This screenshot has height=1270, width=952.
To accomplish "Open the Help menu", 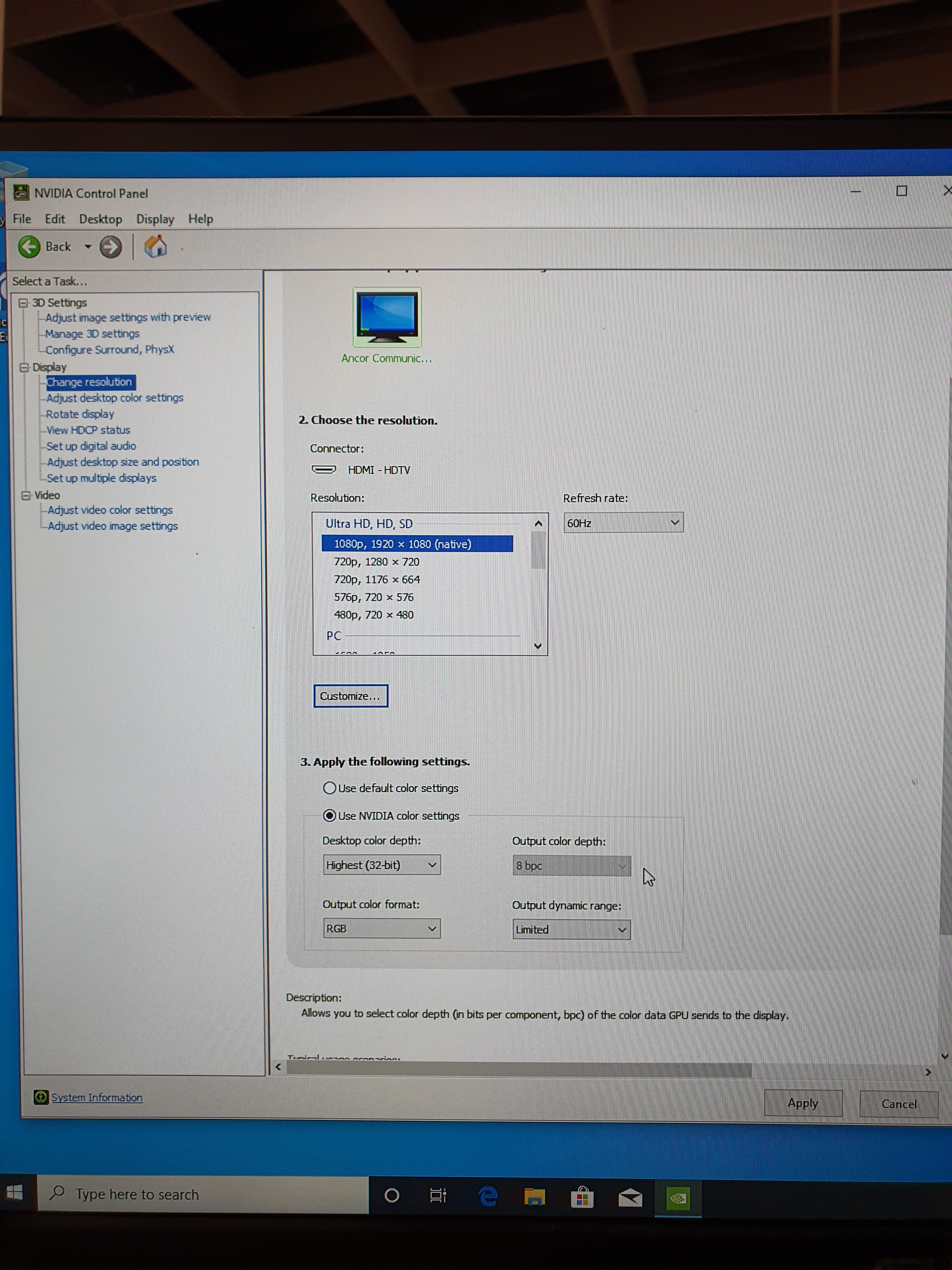I will point(200,219).
